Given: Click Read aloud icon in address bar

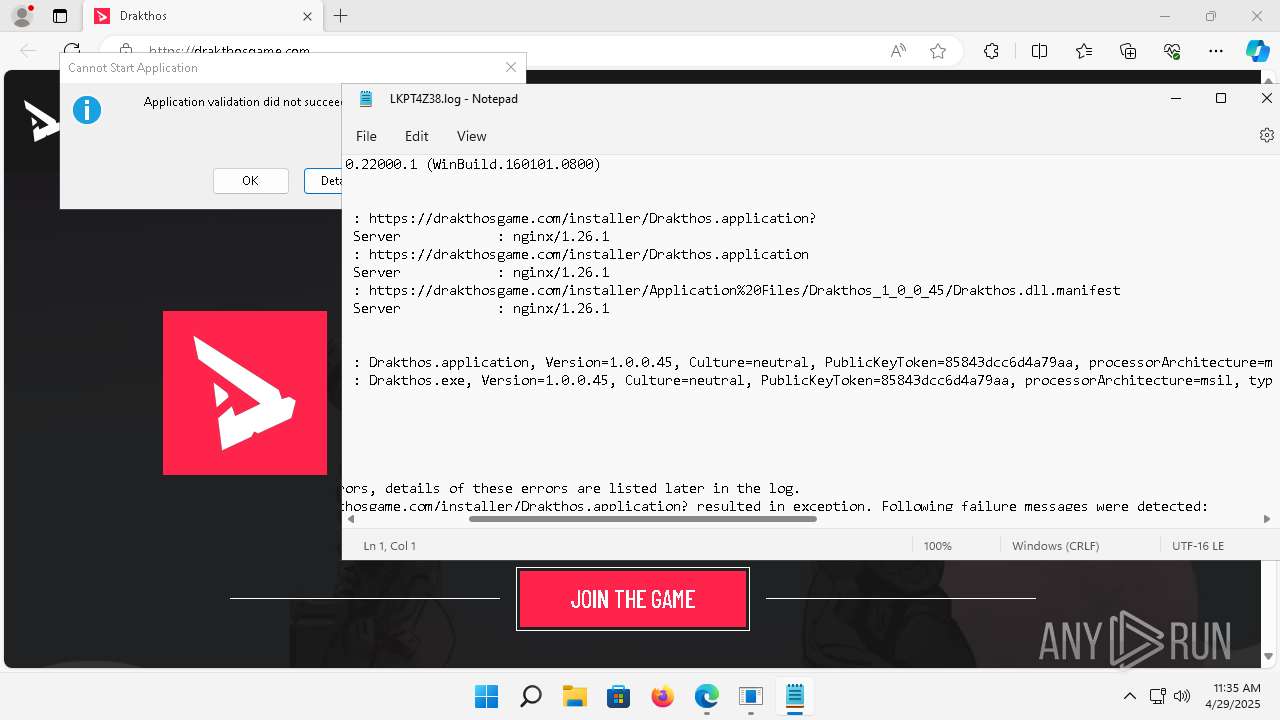Looking at the screenshot, I should [x=898, y=51].
